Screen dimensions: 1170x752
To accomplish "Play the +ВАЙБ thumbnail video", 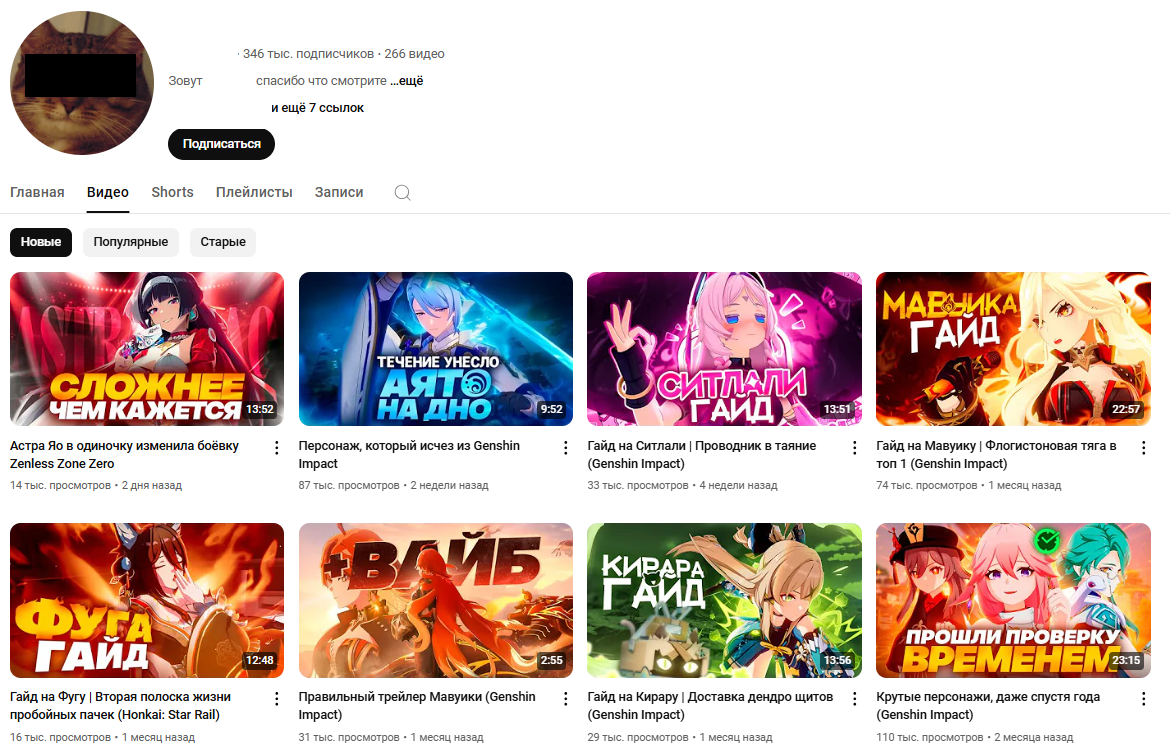I will [x=436, y=601].
